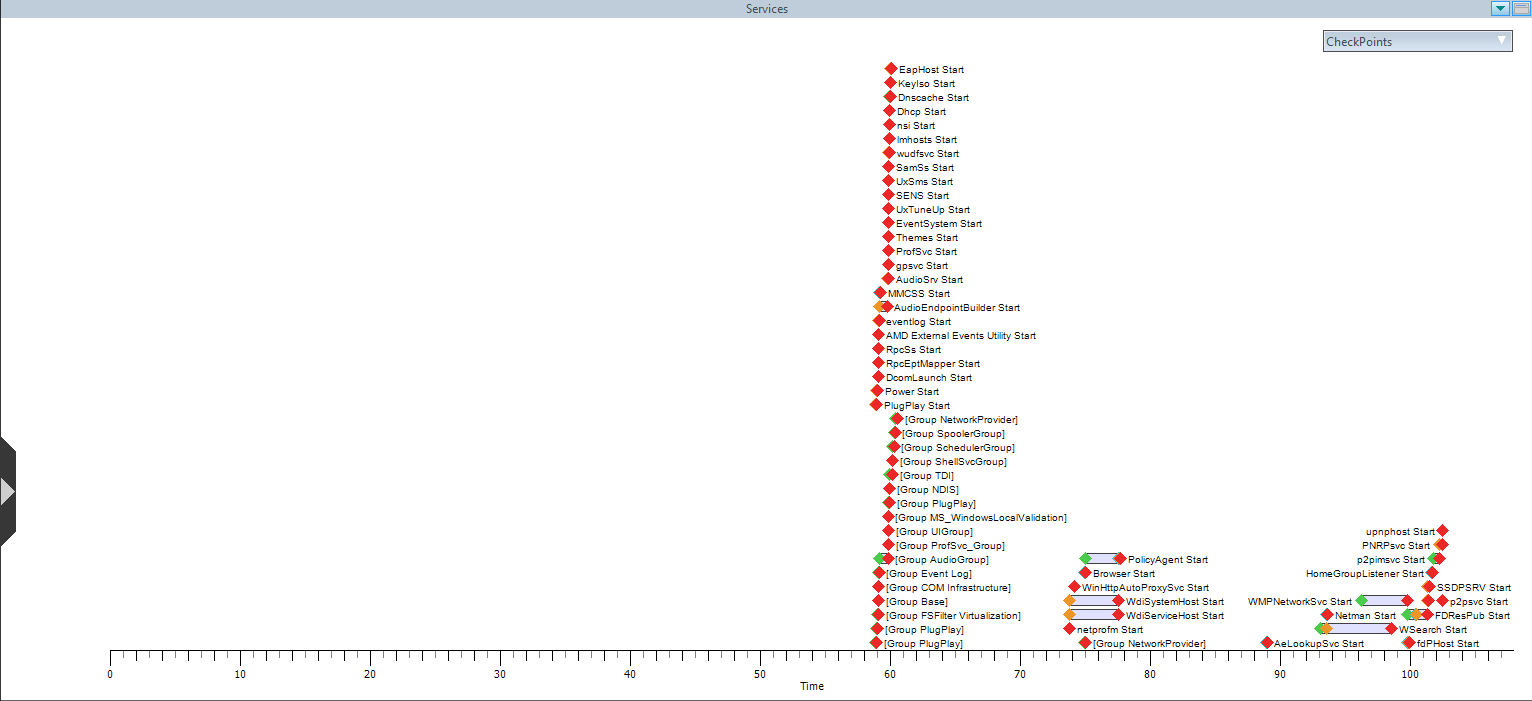Click the nsi Start marker
The image size is (1532, 701).
tap(889, 125)
